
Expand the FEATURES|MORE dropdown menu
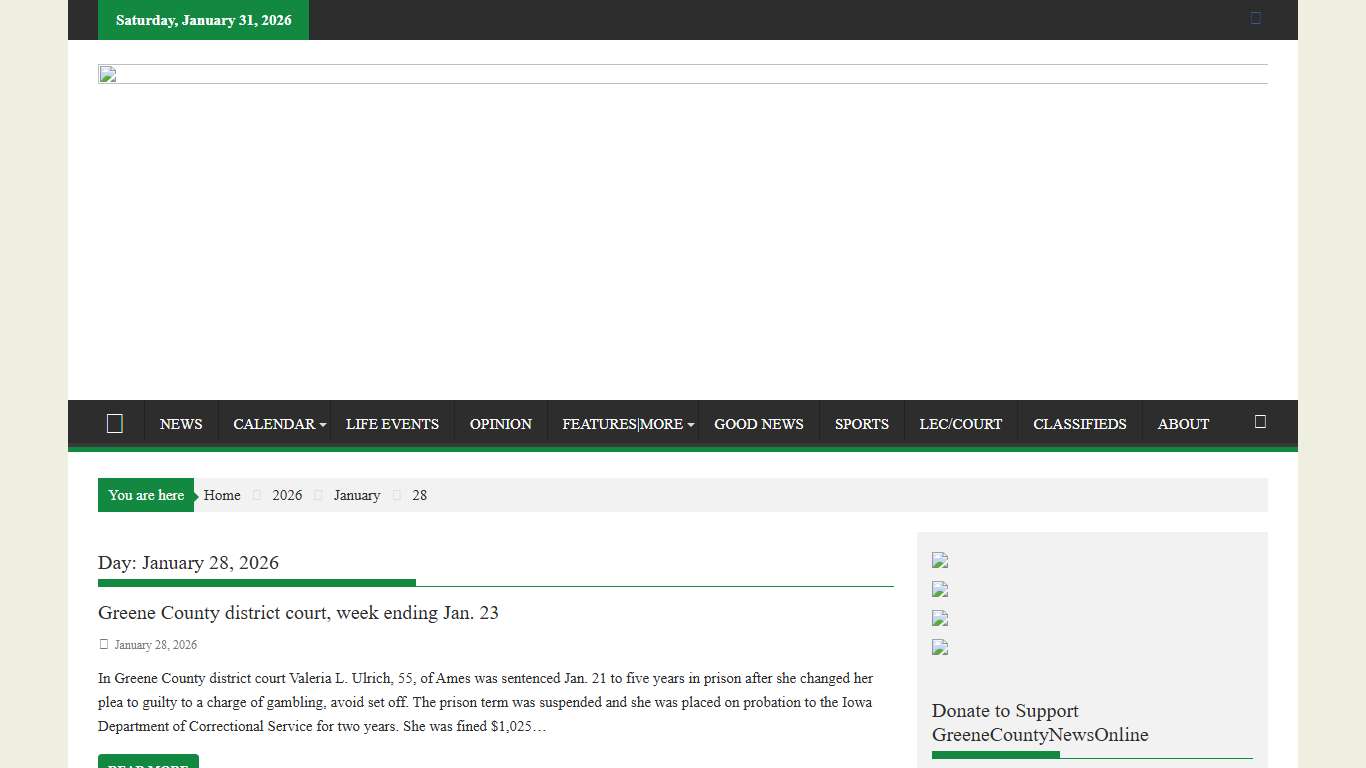coord(627,424)
